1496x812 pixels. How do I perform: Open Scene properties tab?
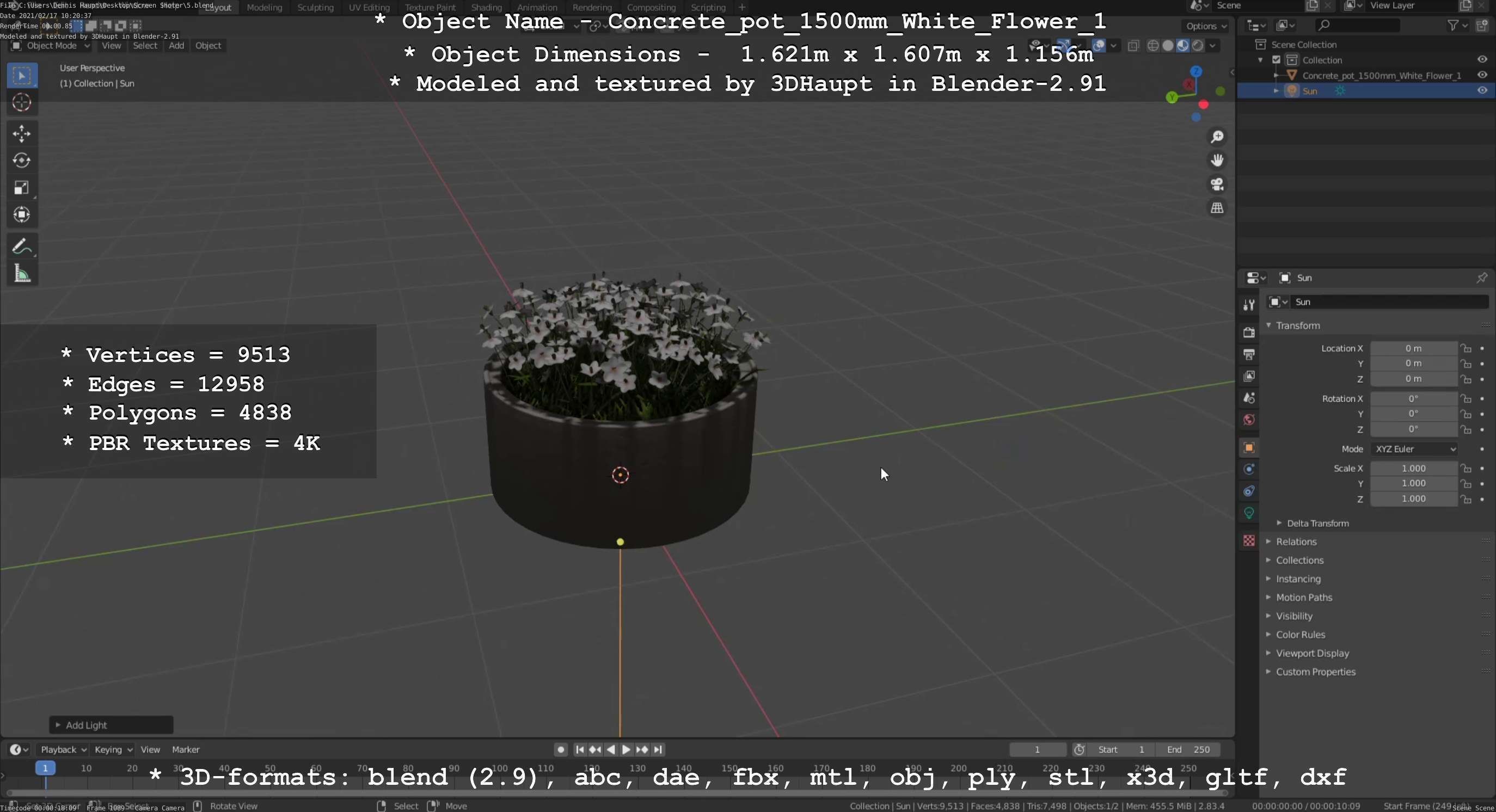pyautogui.click(x=1249, y=398)
